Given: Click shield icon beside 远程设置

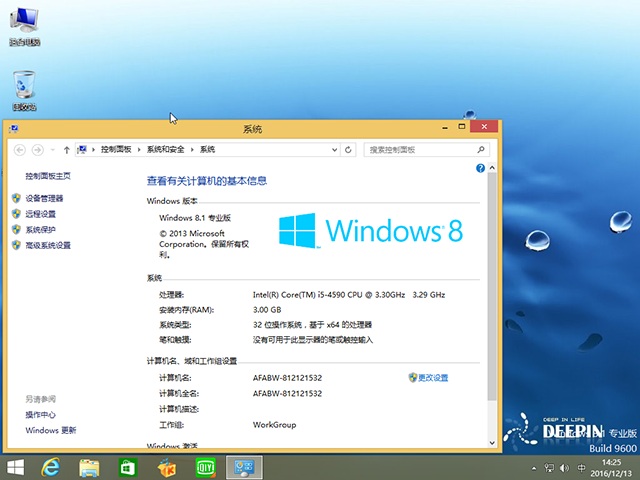Looking at the screenshot, I should click(16, 214).
